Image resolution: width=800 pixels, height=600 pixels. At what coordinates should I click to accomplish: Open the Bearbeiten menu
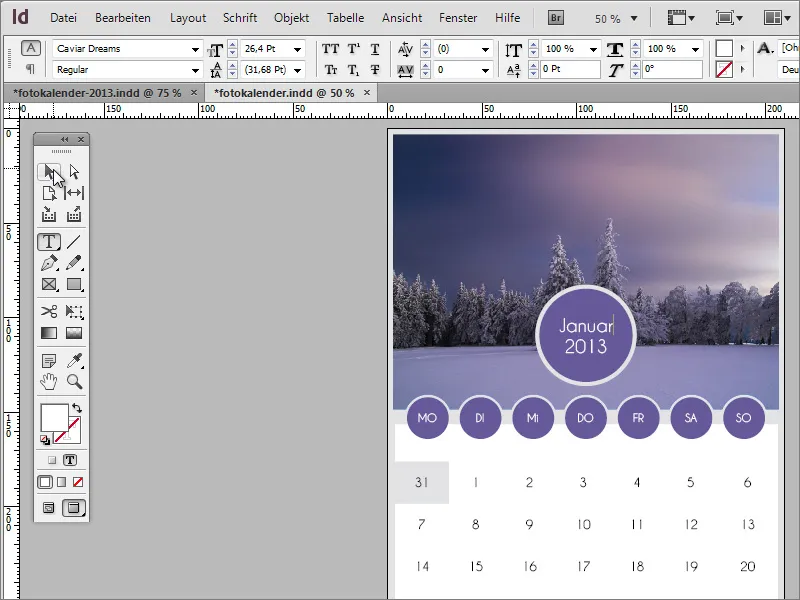tap(123, 18)
